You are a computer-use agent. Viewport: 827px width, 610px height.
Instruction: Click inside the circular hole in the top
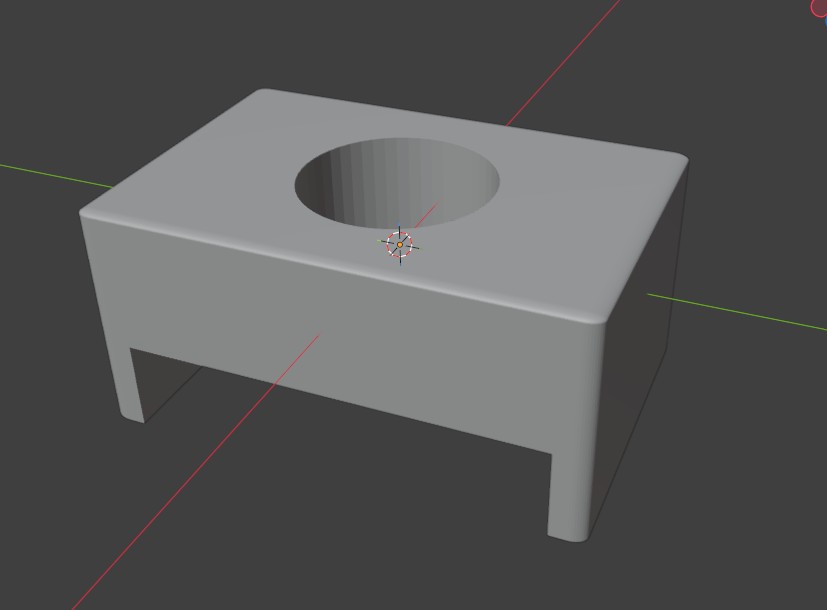point(397,183)
